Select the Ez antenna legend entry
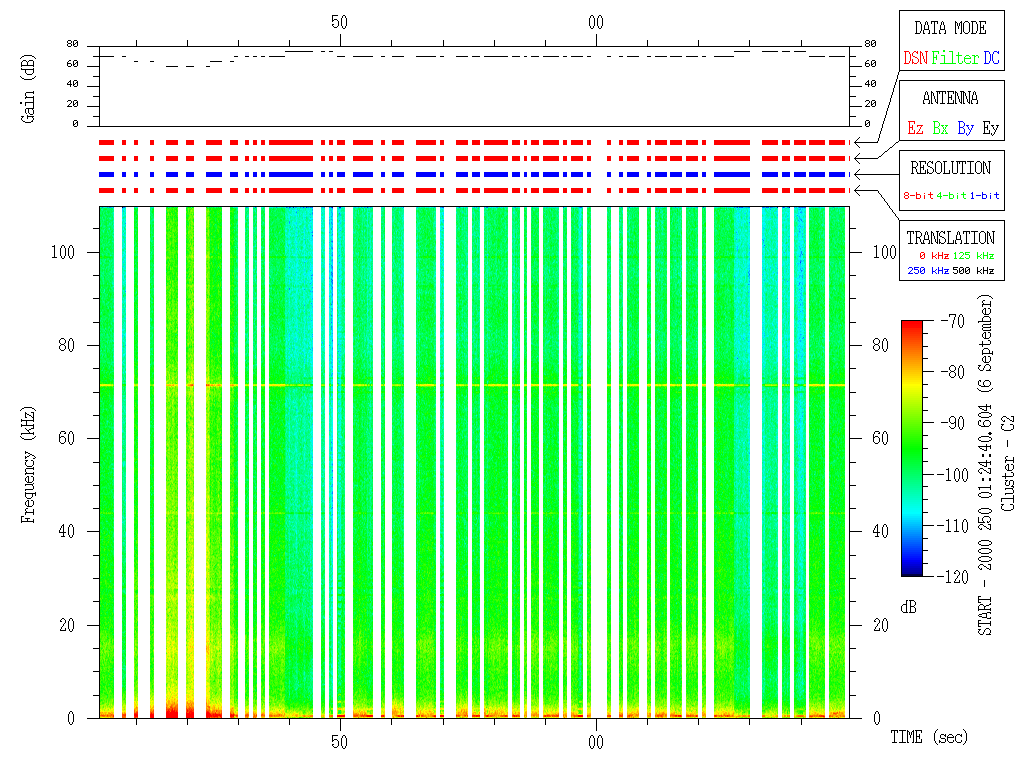This screenshot has width=1024, height=768. tap(915, 129)
